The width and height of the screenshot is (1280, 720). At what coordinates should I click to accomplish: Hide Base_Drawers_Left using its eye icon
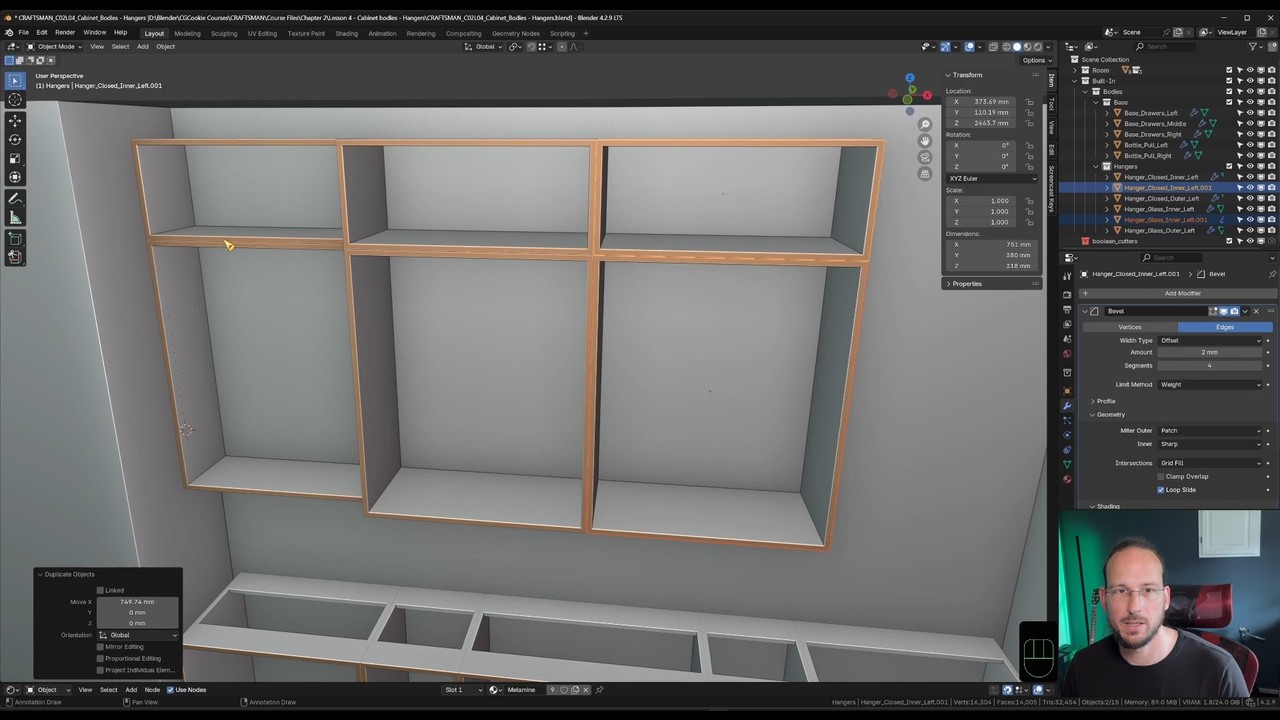(1249, 113)
